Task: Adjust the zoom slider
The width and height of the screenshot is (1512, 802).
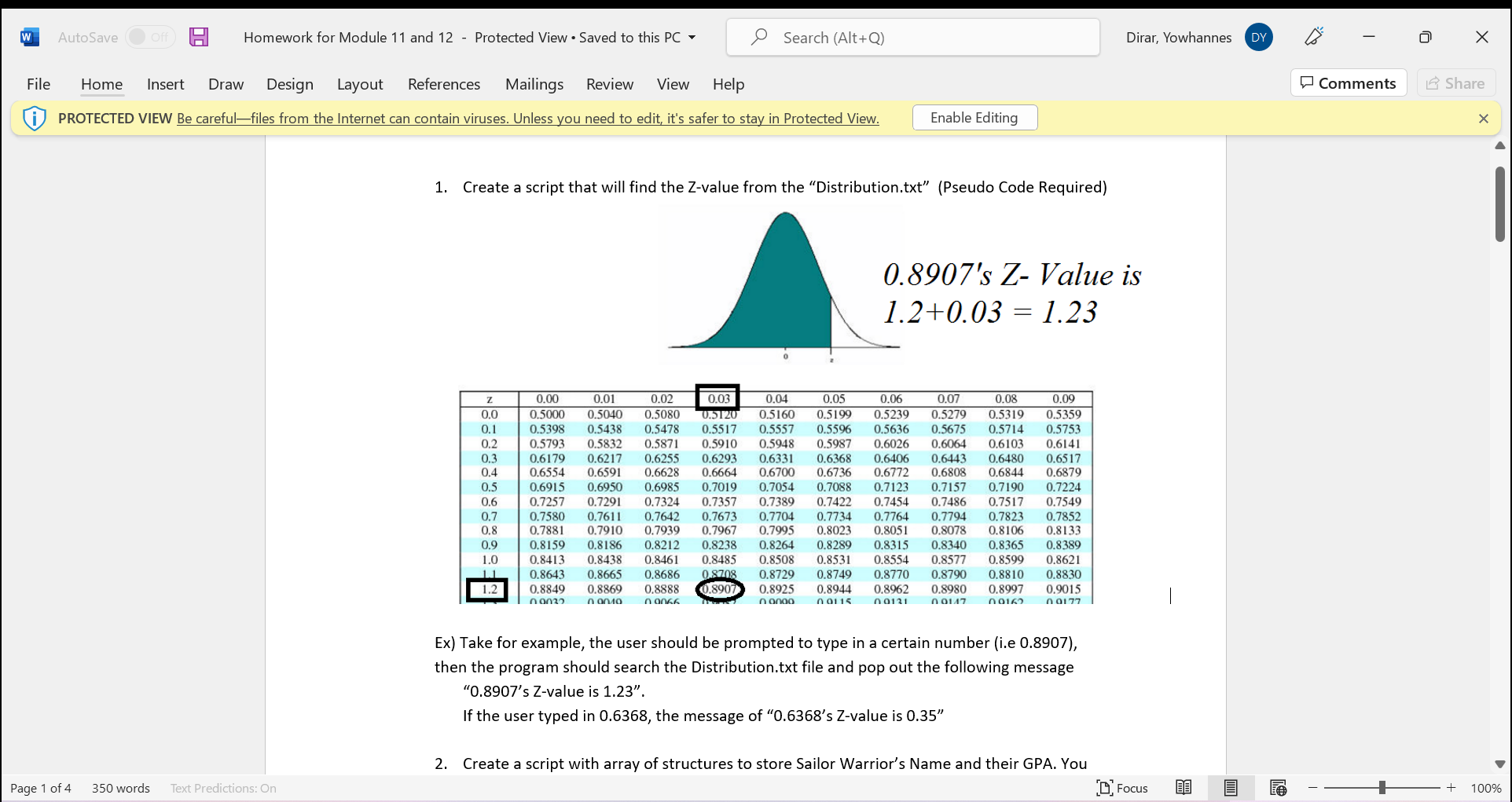Action: [1381, 787]
